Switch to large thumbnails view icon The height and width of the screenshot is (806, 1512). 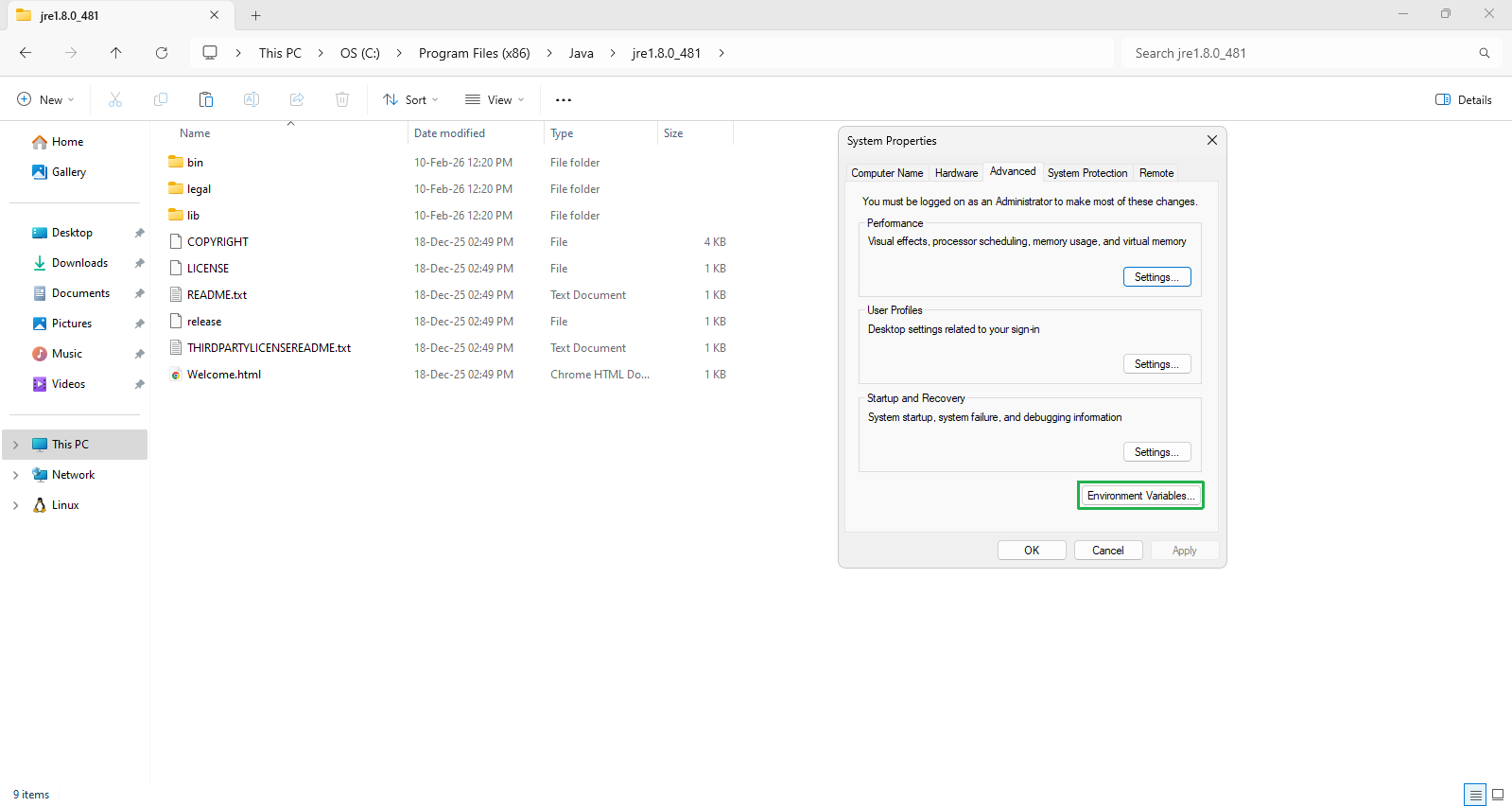pos(1498,795)
